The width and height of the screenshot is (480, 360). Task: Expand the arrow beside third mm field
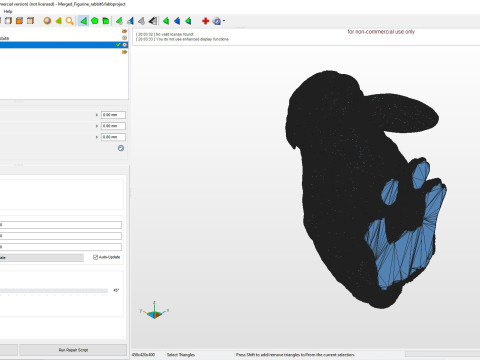97,137
